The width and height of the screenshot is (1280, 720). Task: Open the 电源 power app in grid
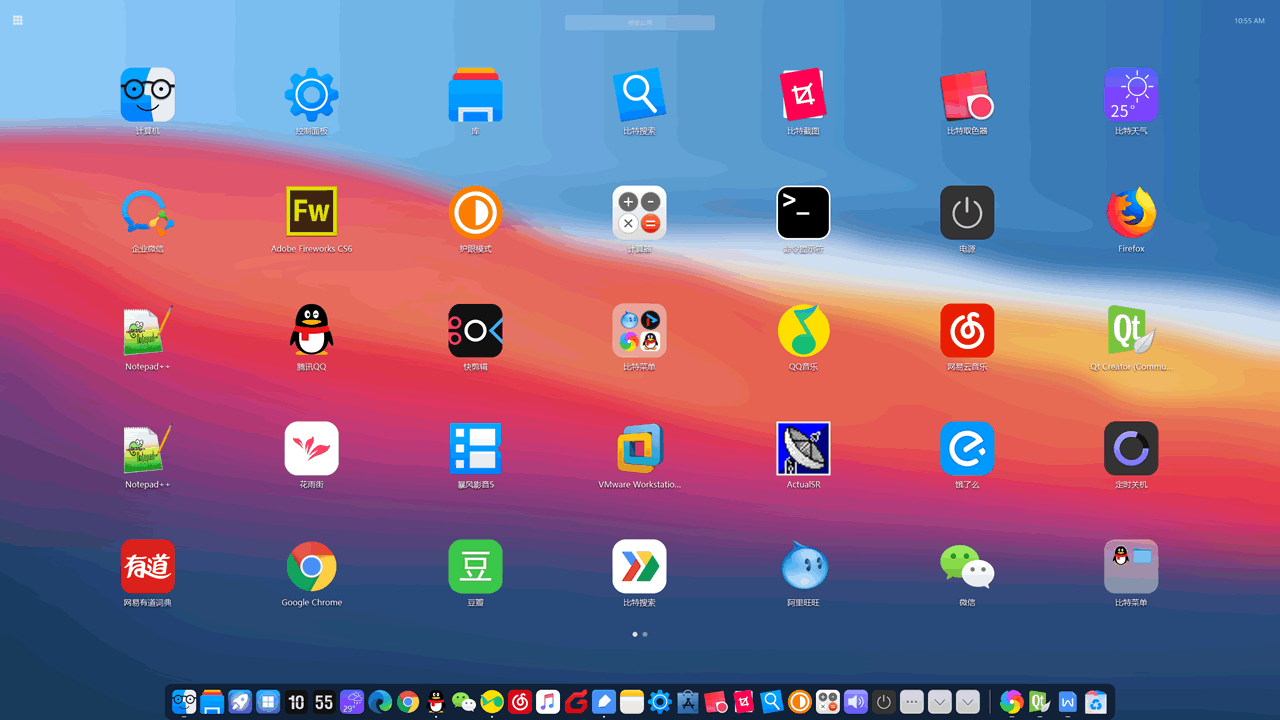[x=967, y=213]
